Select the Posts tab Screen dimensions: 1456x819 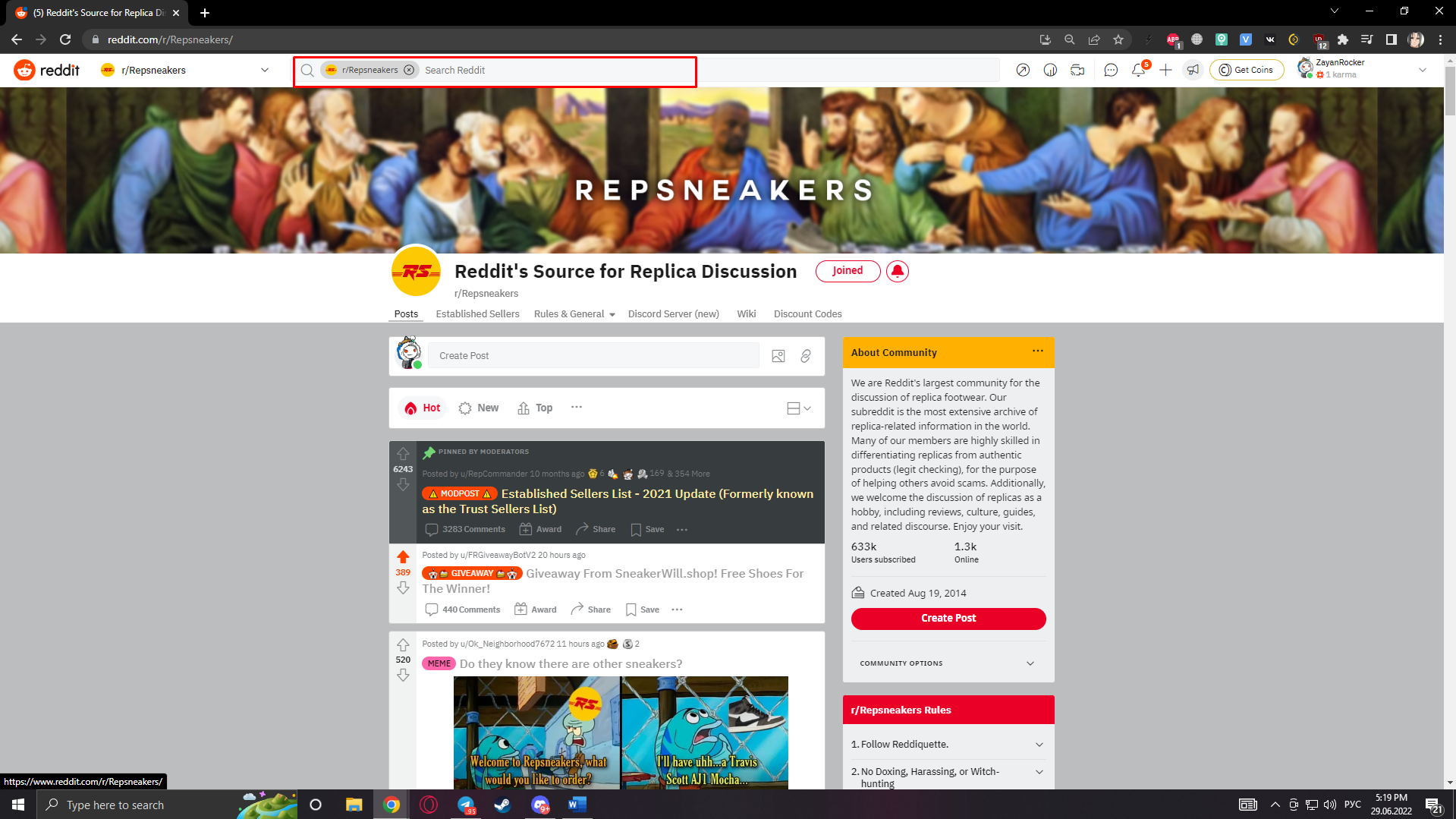pos(406,314)
